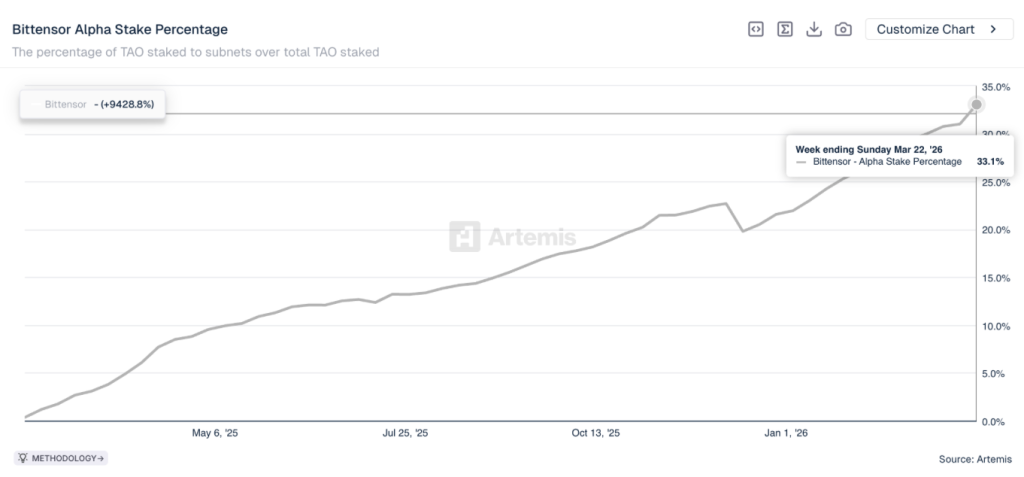Expand the Customize Chart chevron arrow
This screenshot has width=1024, height=477.
click(x=993, y=29)
